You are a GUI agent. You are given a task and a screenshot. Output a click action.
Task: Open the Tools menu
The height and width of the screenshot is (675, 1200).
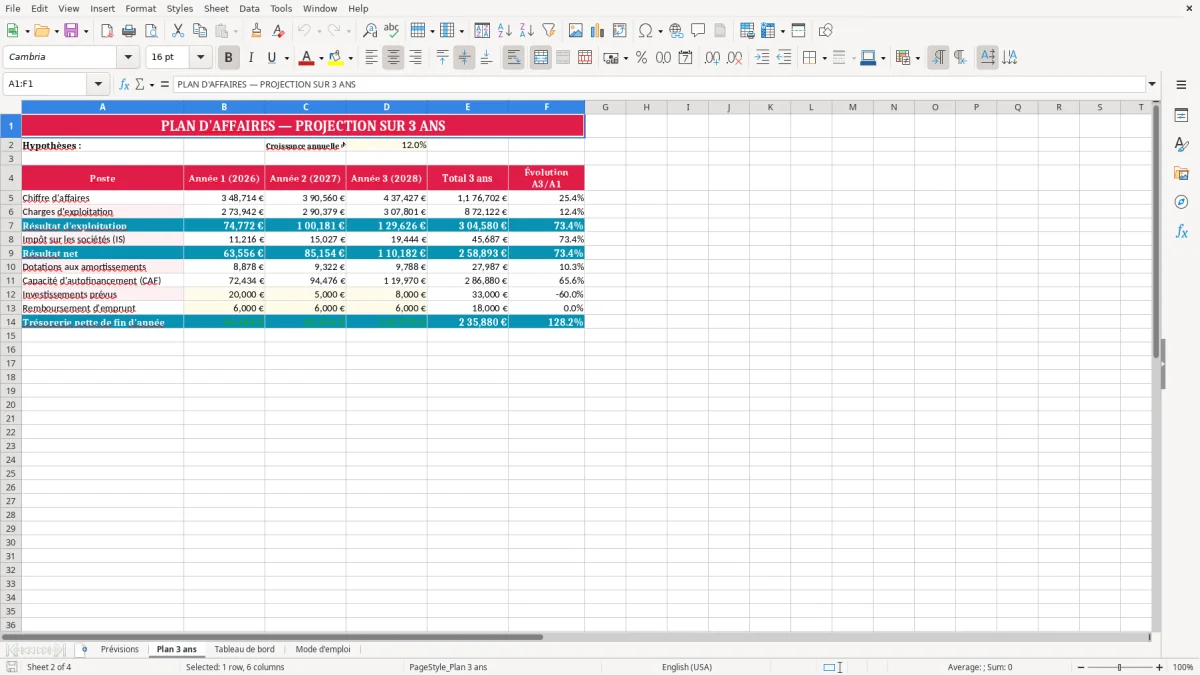281,8
